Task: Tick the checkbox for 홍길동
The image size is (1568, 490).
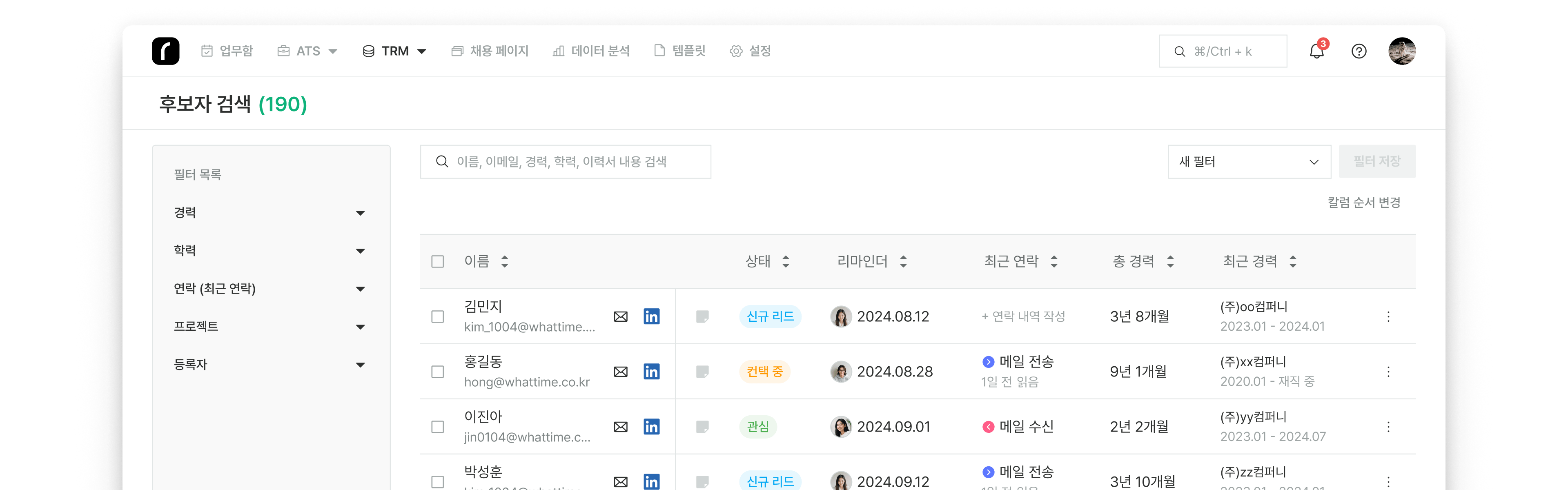Action: point(437,371)
